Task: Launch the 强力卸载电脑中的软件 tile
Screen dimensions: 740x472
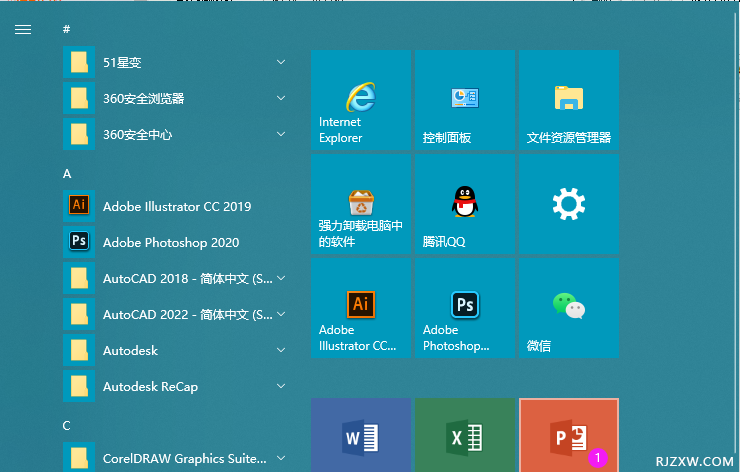Action: [361, 204]
